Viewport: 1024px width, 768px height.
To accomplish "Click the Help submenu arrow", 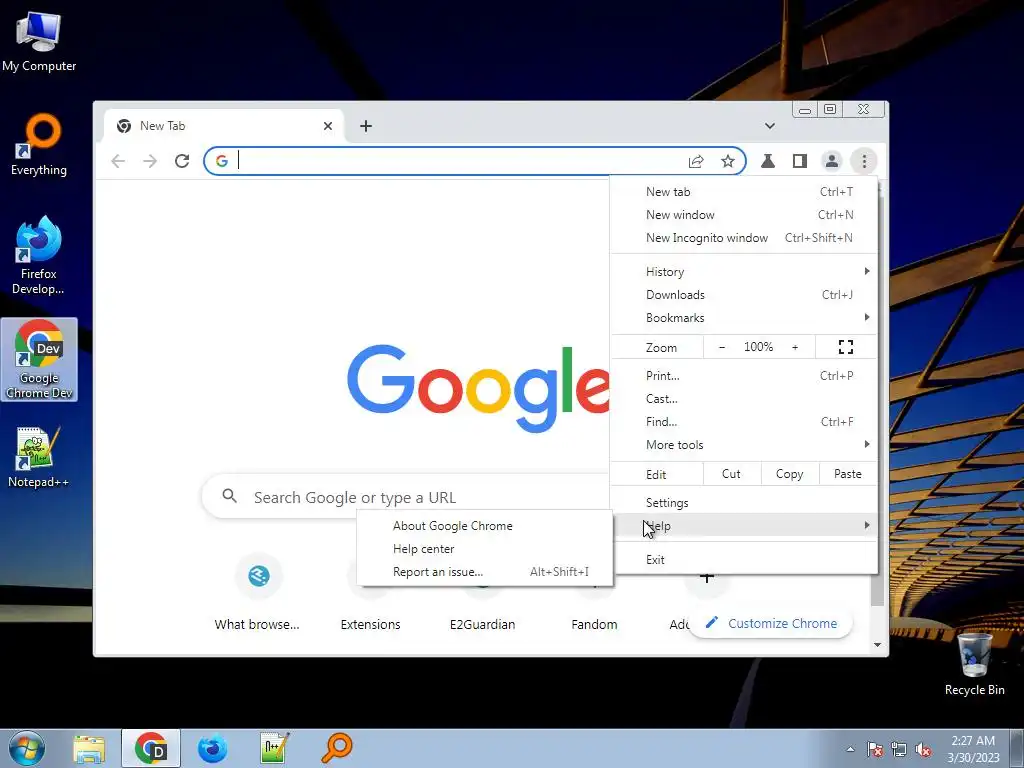I will [867, 526].
